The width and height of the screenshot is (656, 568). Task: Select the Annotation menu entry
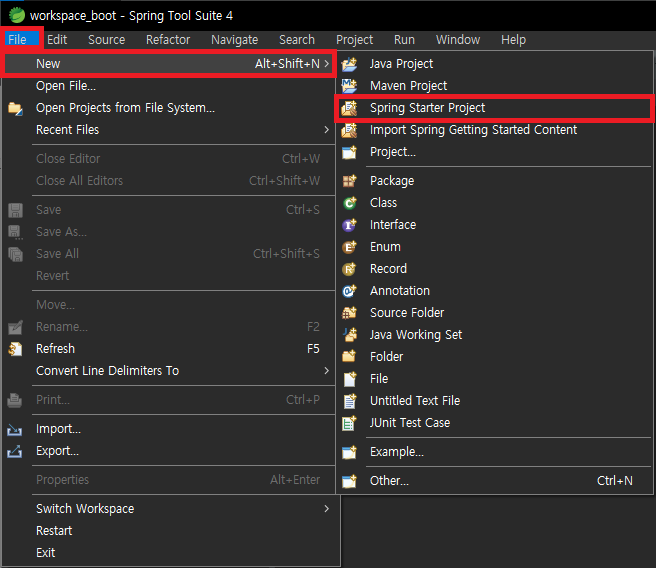click(494, 291)
